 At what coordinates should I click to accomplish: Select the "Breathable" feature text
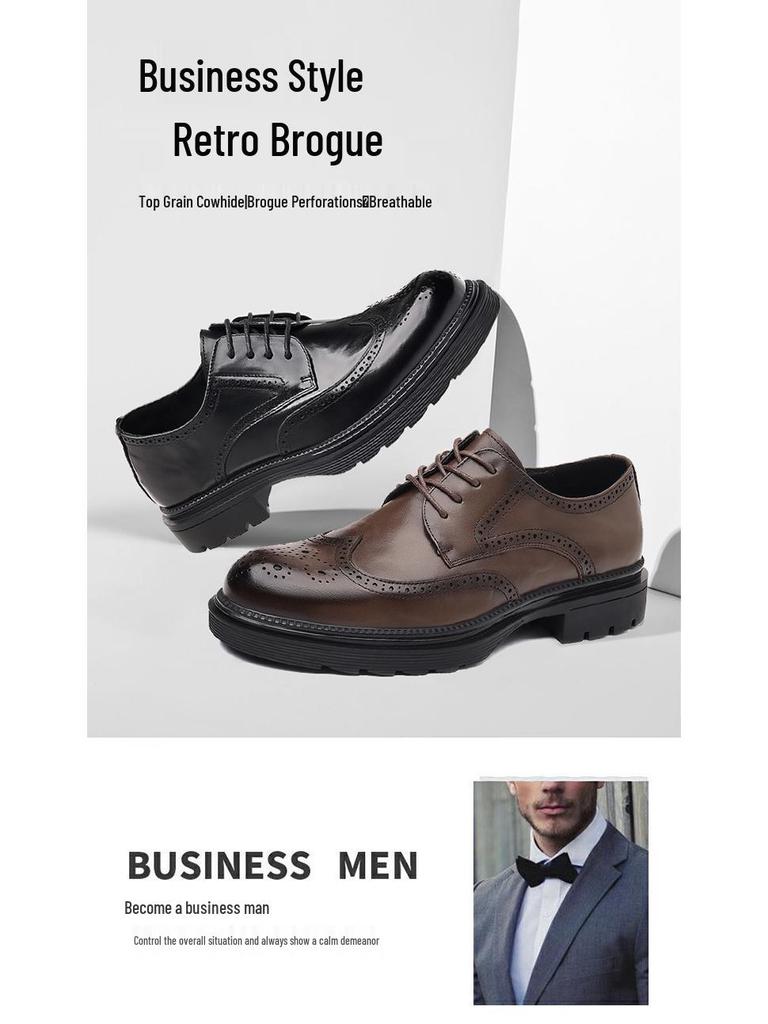coord(400,202)
